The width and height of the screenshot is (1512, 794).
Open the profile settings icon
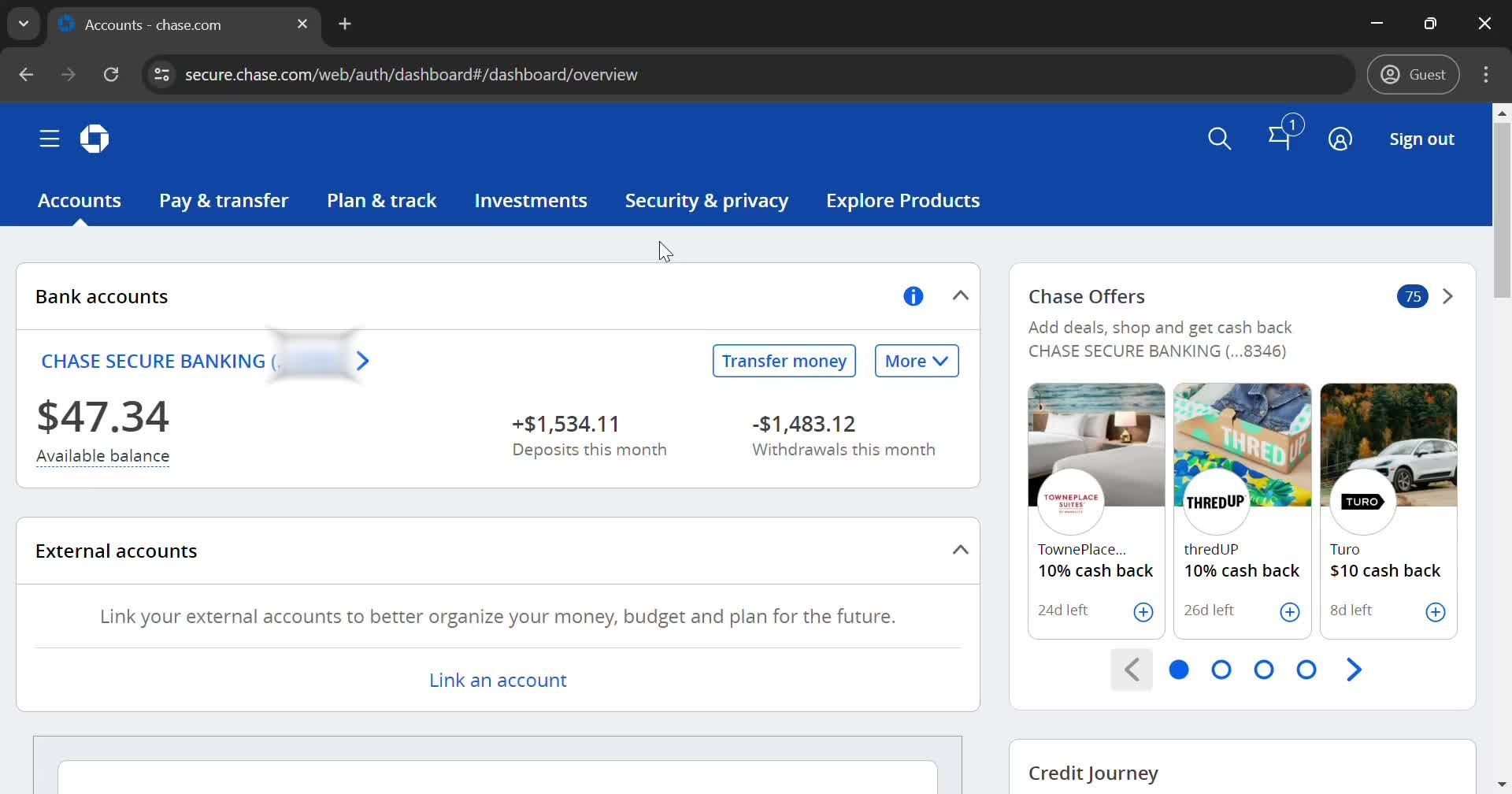point(1340,139)
